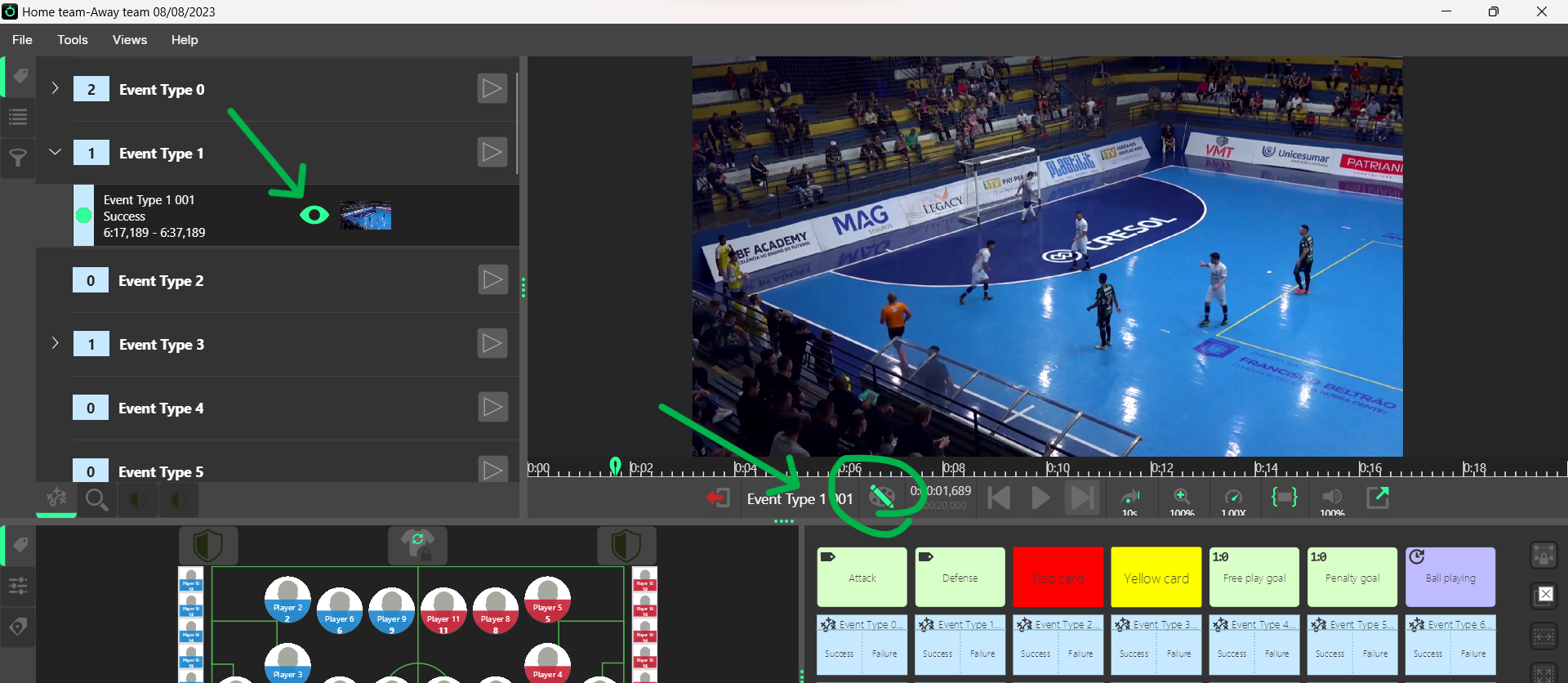Play all Event Type 1 clips

coord(492,152)
